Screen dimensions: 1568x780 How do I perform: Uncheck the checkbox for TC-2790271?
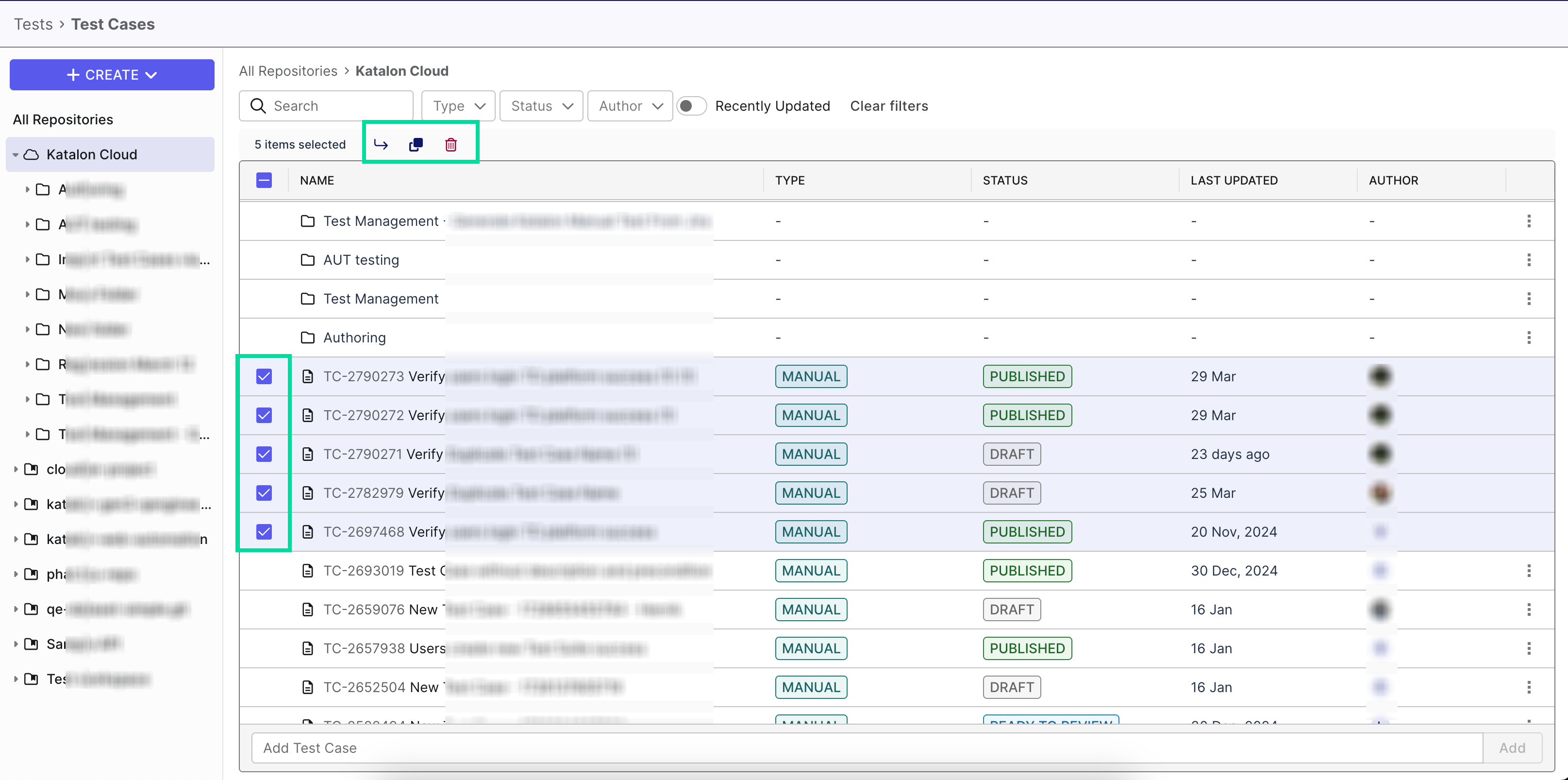click(x=264, y=454)
